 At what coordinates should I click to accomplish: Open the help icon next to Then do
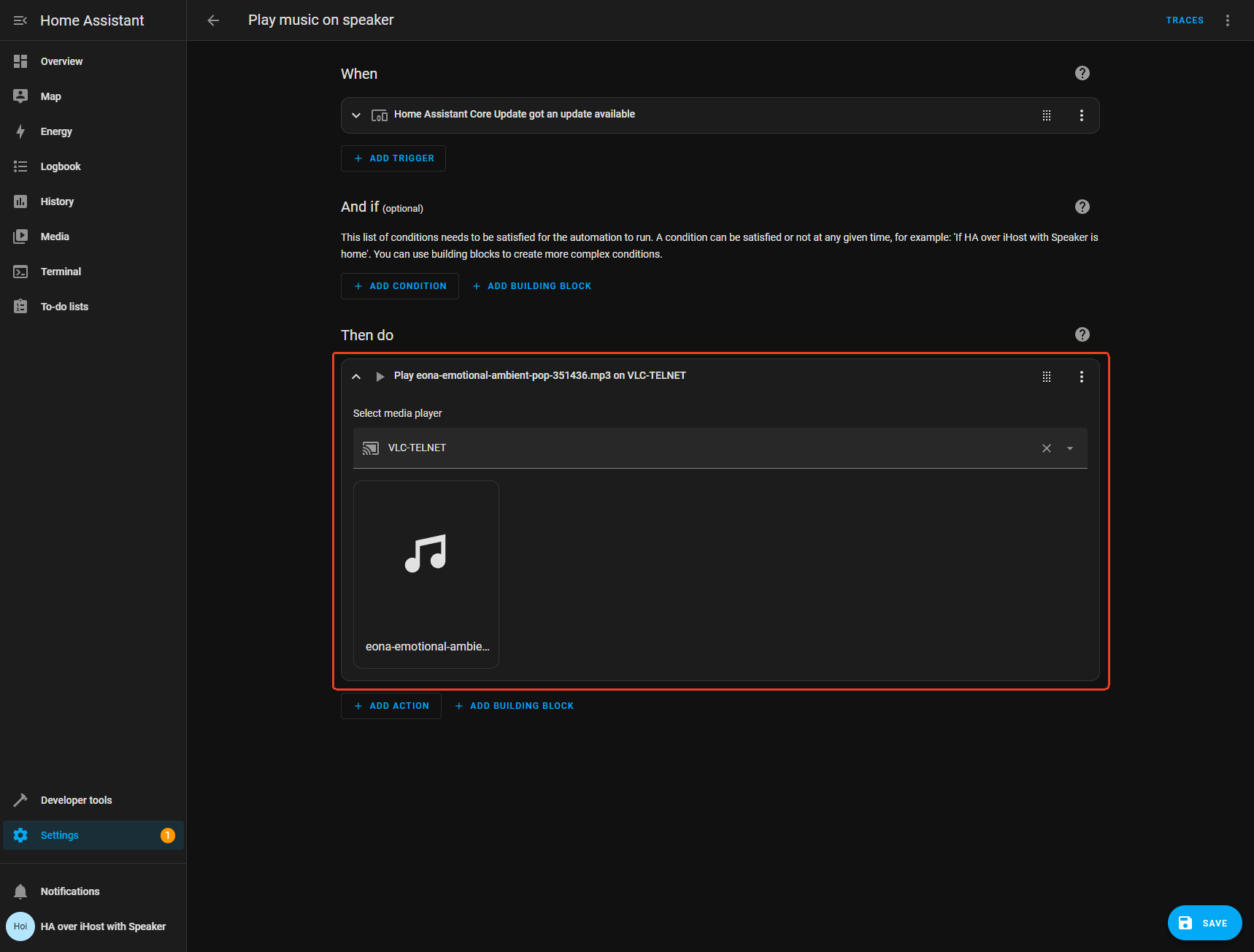[x=1082, y=334]
